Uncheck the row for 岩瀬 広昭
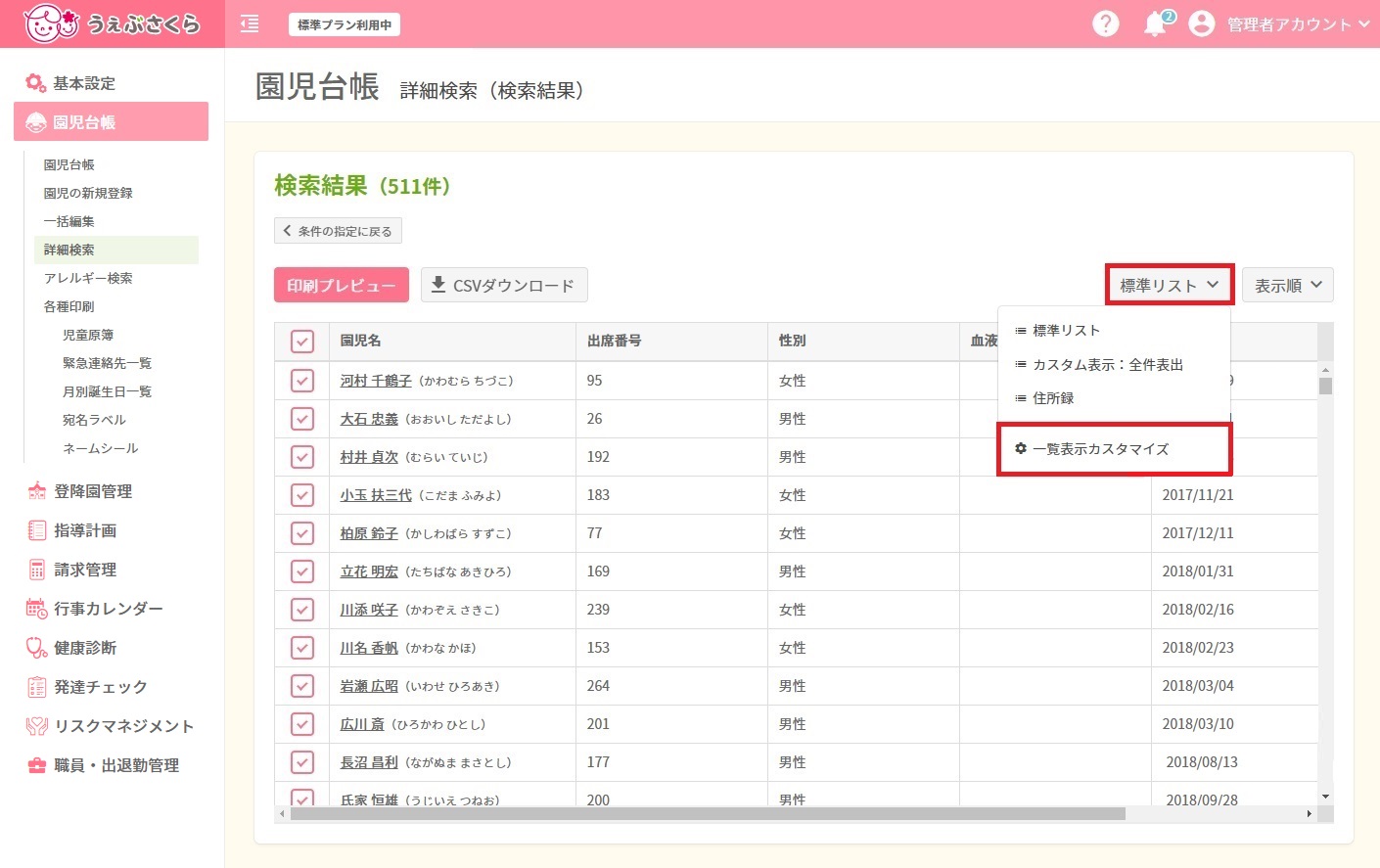 pos(302,686)
